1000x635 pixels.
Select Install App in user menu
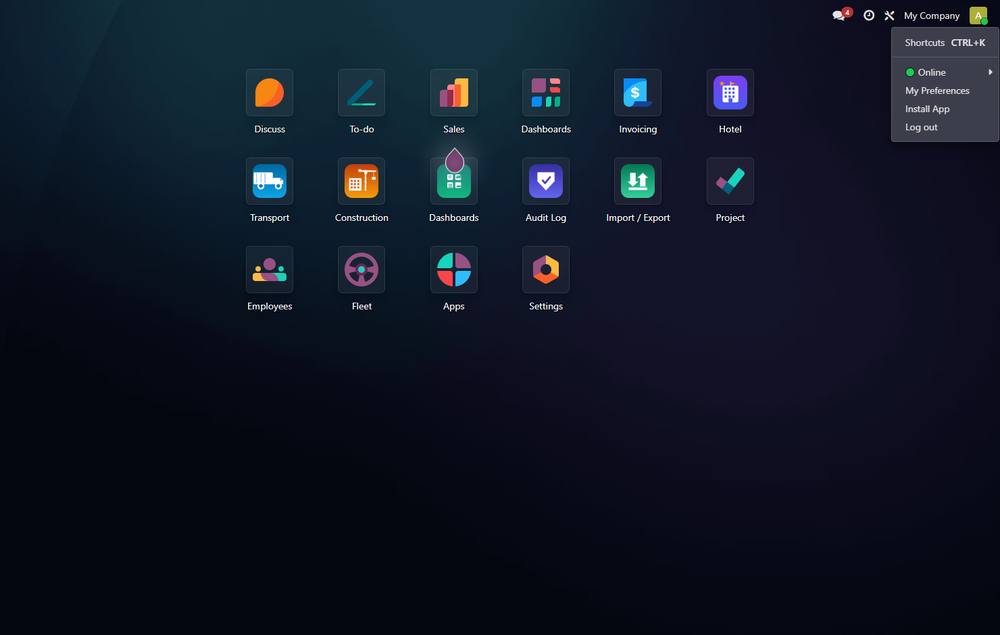coord(945,109)
